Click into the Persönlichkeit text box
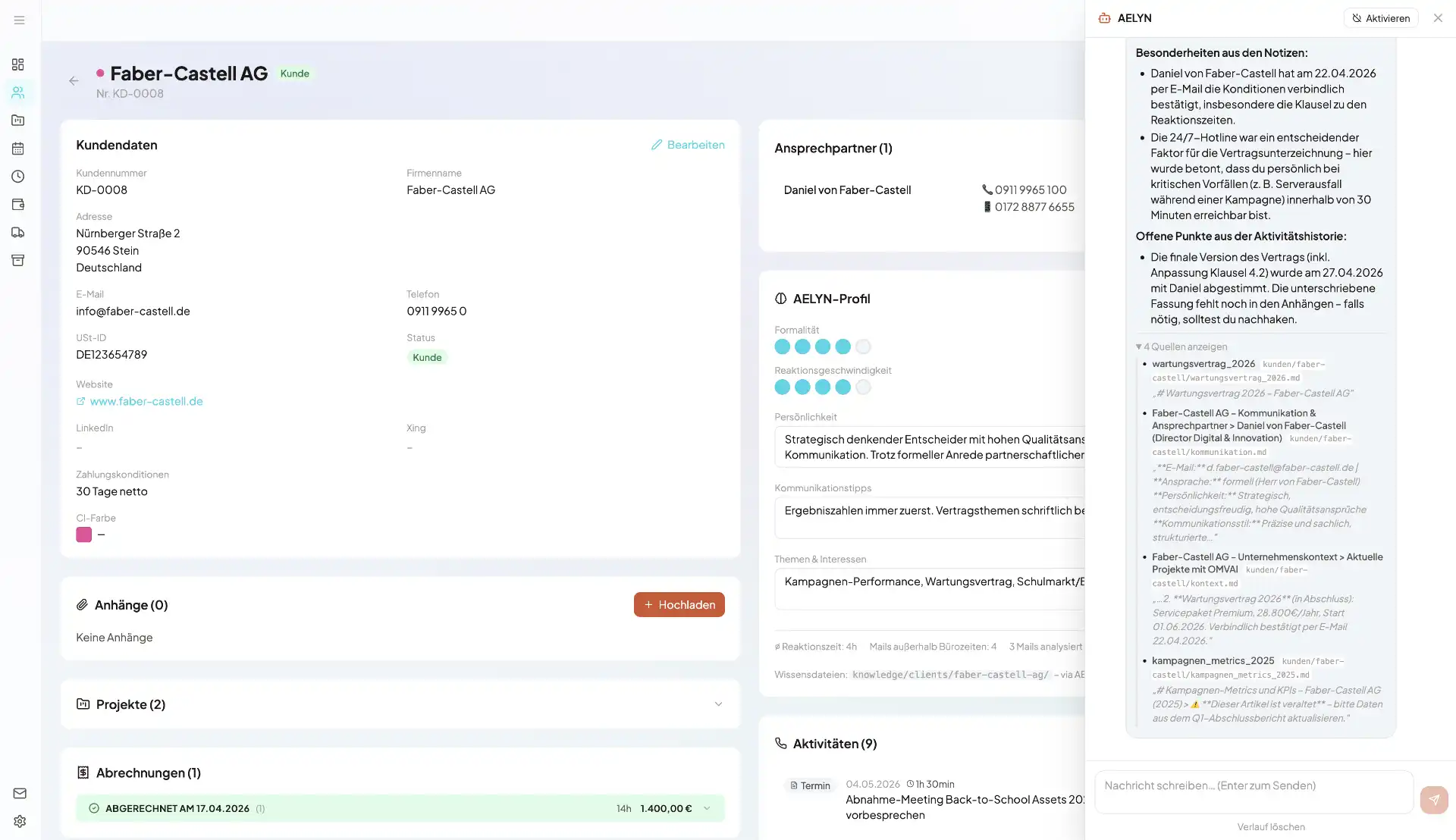Image resolution: width=1456 pixels, height=840 pixels. point(930,447)
